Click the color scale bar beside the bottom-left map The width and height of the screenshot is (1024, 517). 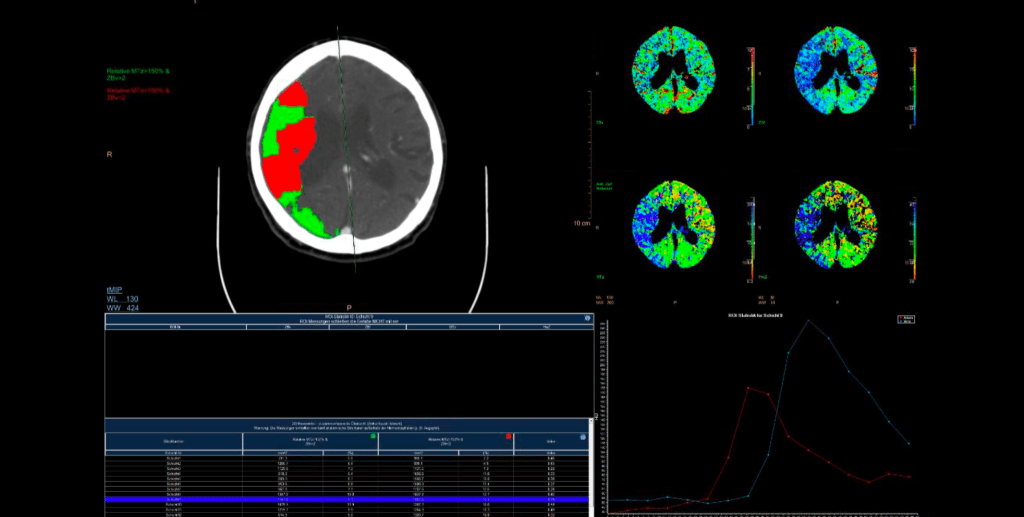(751, 240)
